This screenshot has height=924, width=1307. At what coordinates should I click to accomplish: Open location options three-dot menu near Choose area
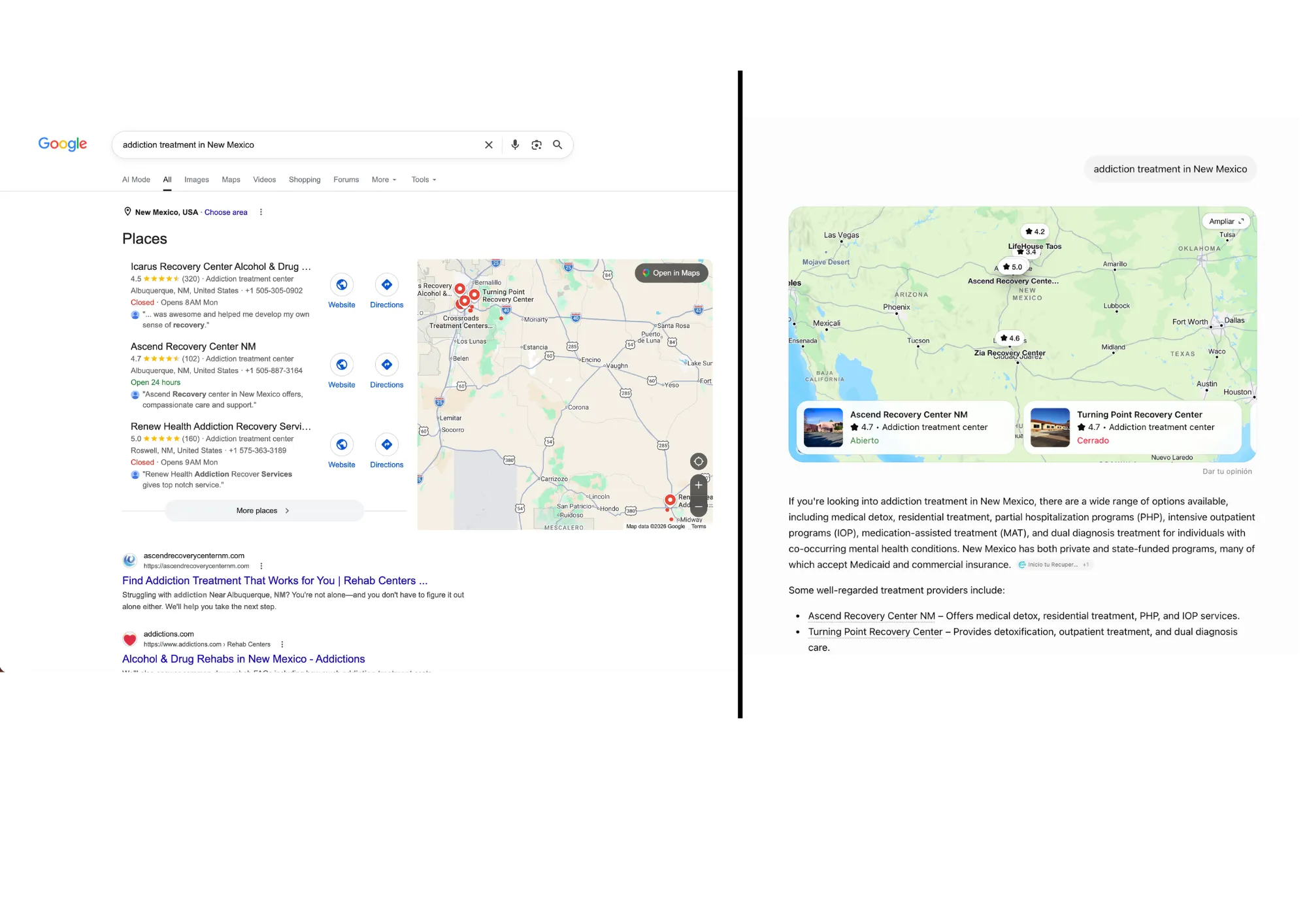261,212
